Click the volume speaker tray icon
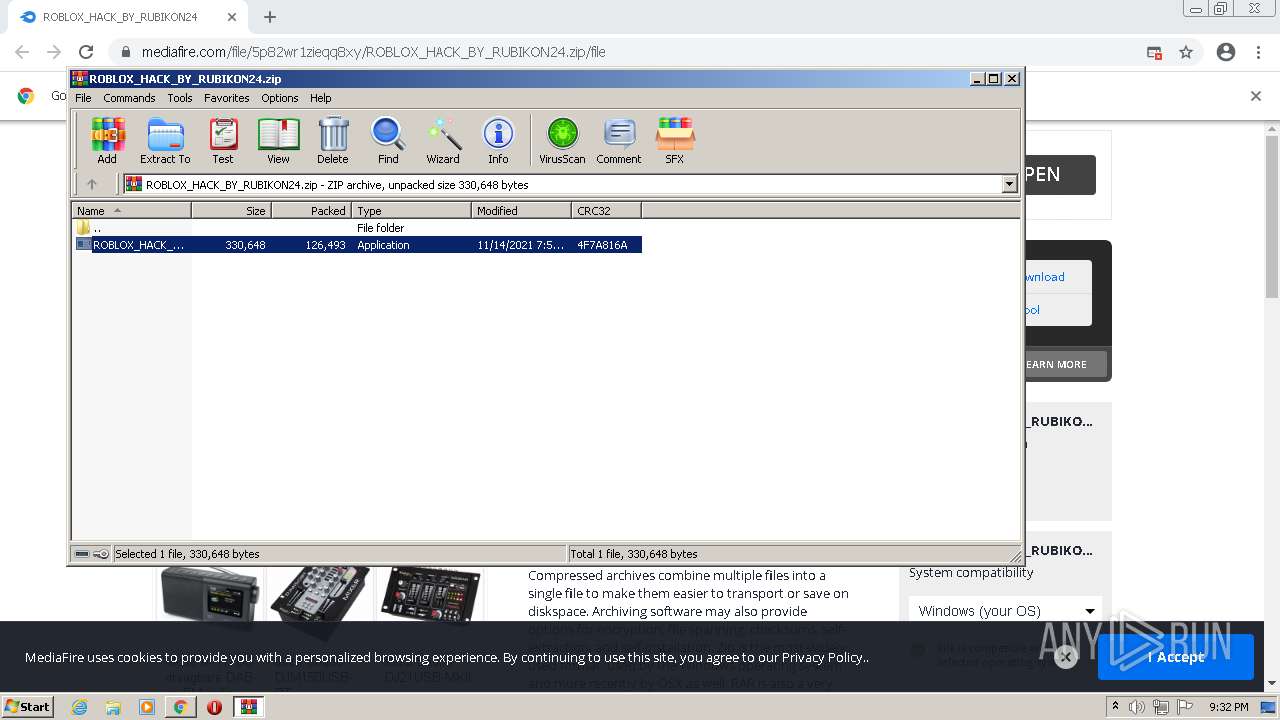This screenshot has height=720, width=1280. pyautogui.click(x=1139, y=707)
